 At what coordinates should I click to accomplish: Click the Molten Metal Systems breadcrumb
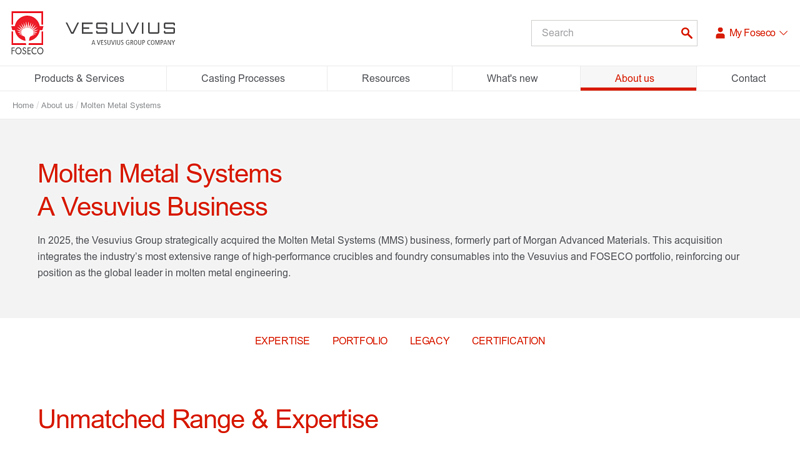pos(120,105)
